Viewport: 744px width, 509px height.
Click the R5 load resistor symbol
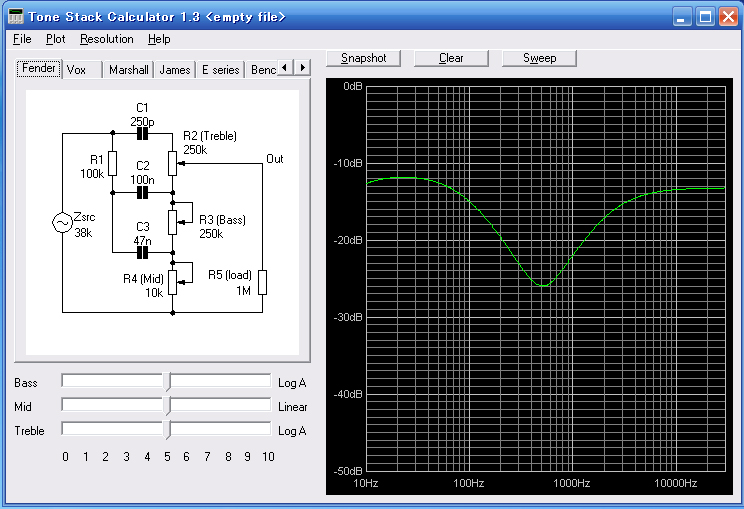tap(262, 281)
